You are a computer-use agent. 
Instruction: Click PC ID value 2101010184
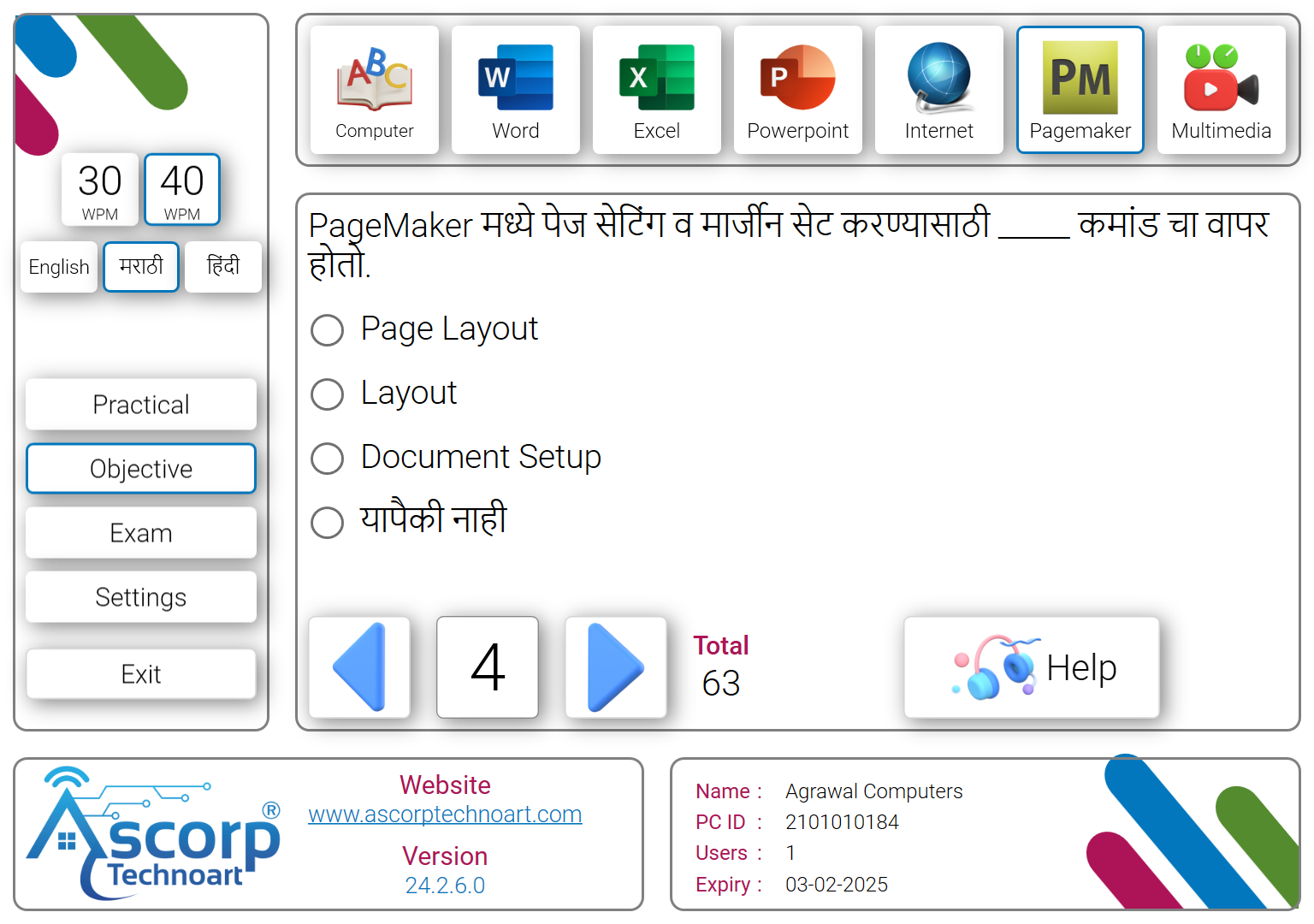[842, 822]
